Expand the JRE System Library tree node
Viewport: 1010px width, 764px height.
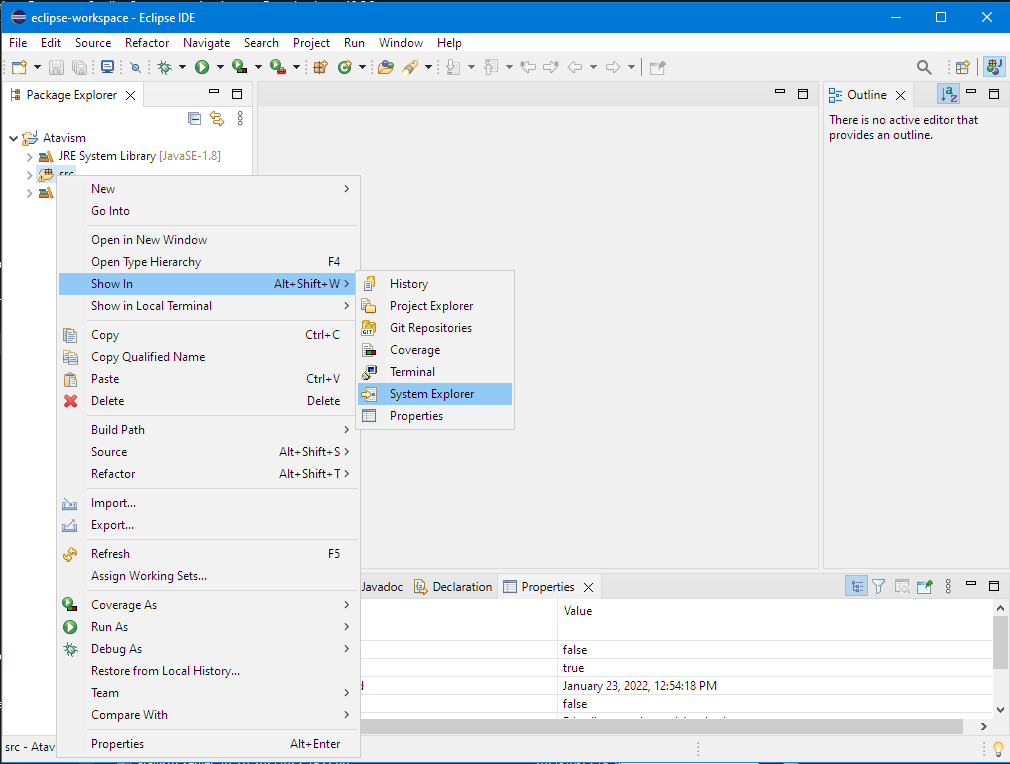[29, 156]
